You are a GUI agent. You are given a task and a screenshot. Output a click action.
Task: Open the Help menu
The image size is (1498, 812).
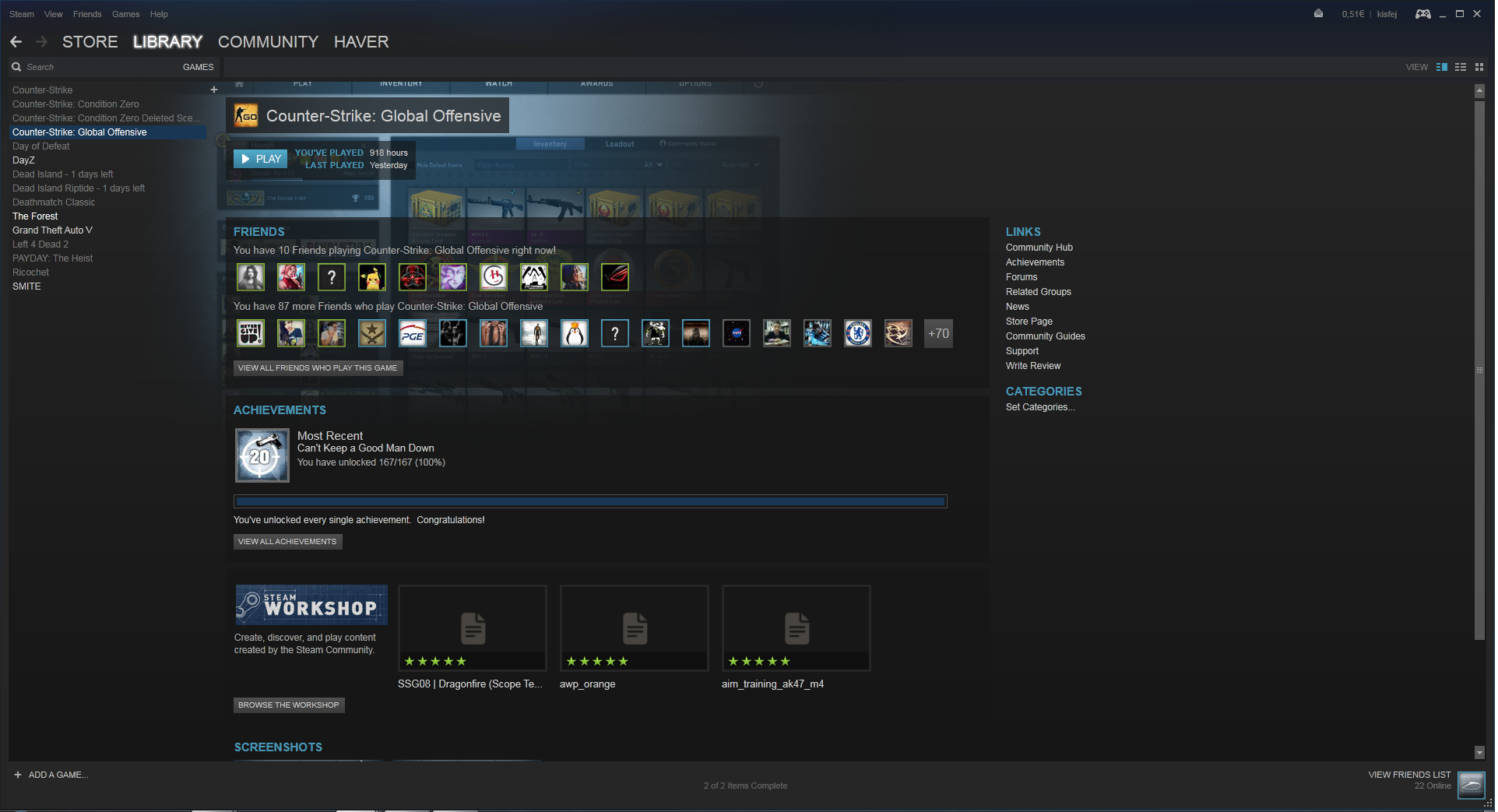coord(159,14)
